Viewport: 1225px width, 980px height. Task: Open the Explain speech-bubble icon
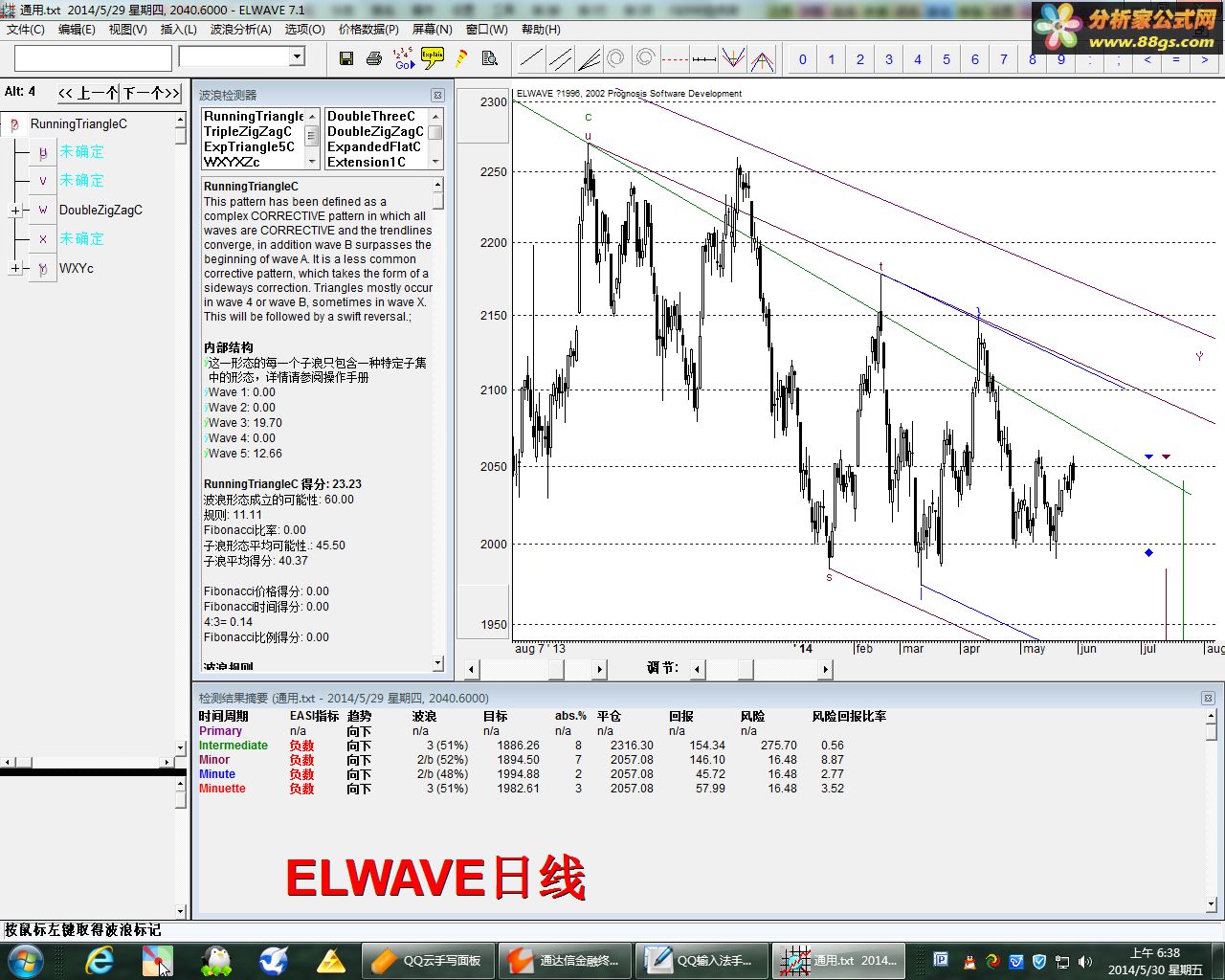tap(433, 58)
